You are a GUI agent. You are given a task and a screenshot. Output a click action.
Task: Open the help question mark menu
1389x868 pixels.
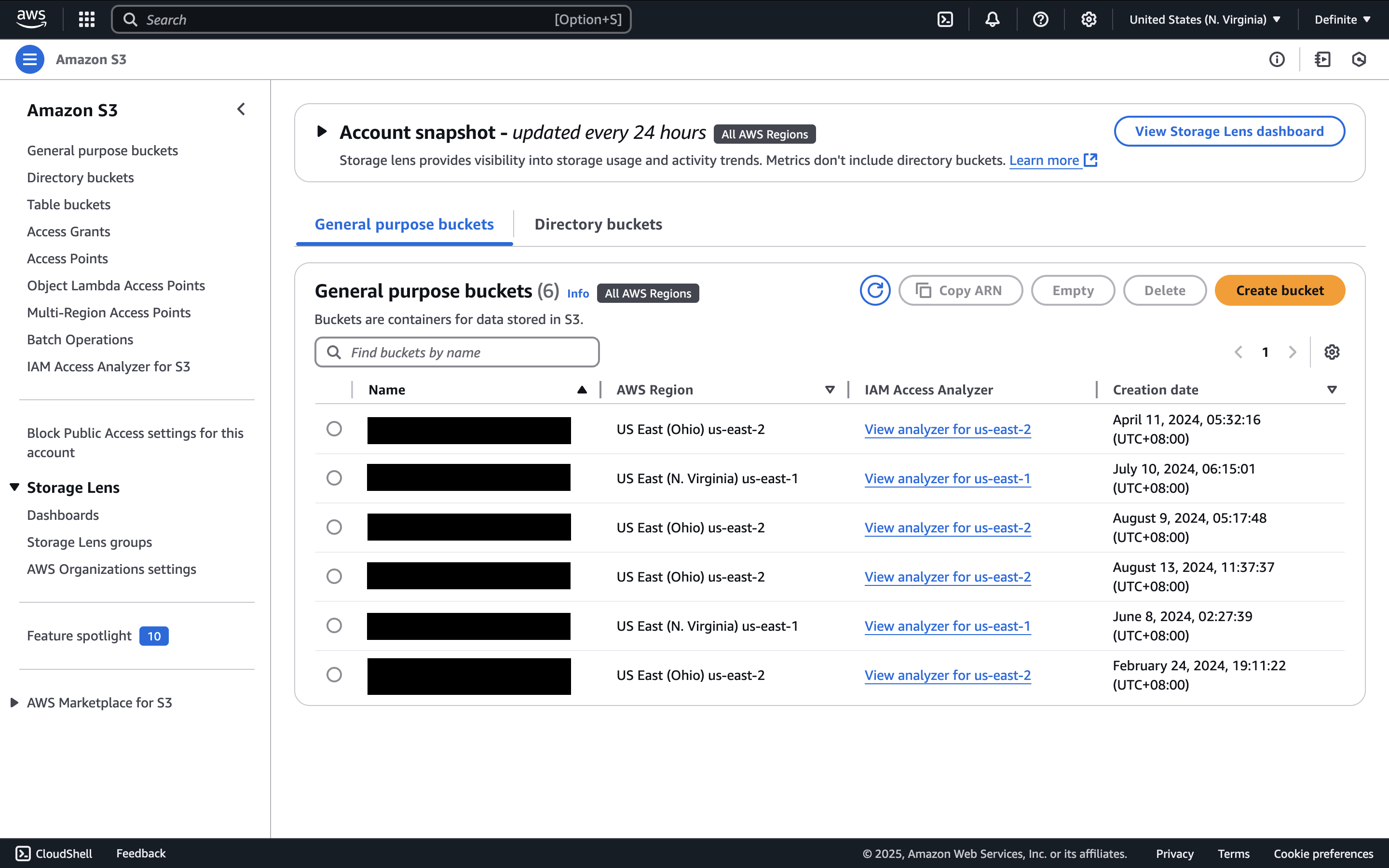[1040, 19]
